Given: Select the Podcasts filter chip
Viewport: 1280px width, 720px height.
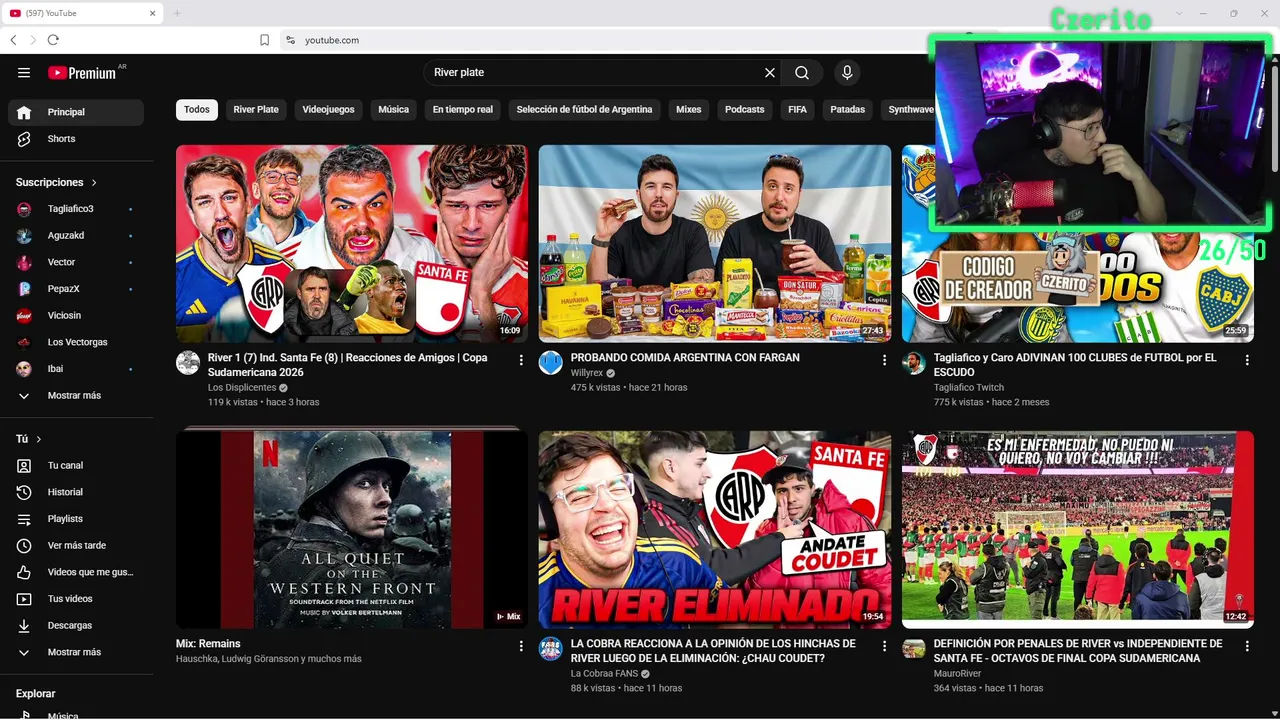Looking at the screenshot, I should coord(744,110).
